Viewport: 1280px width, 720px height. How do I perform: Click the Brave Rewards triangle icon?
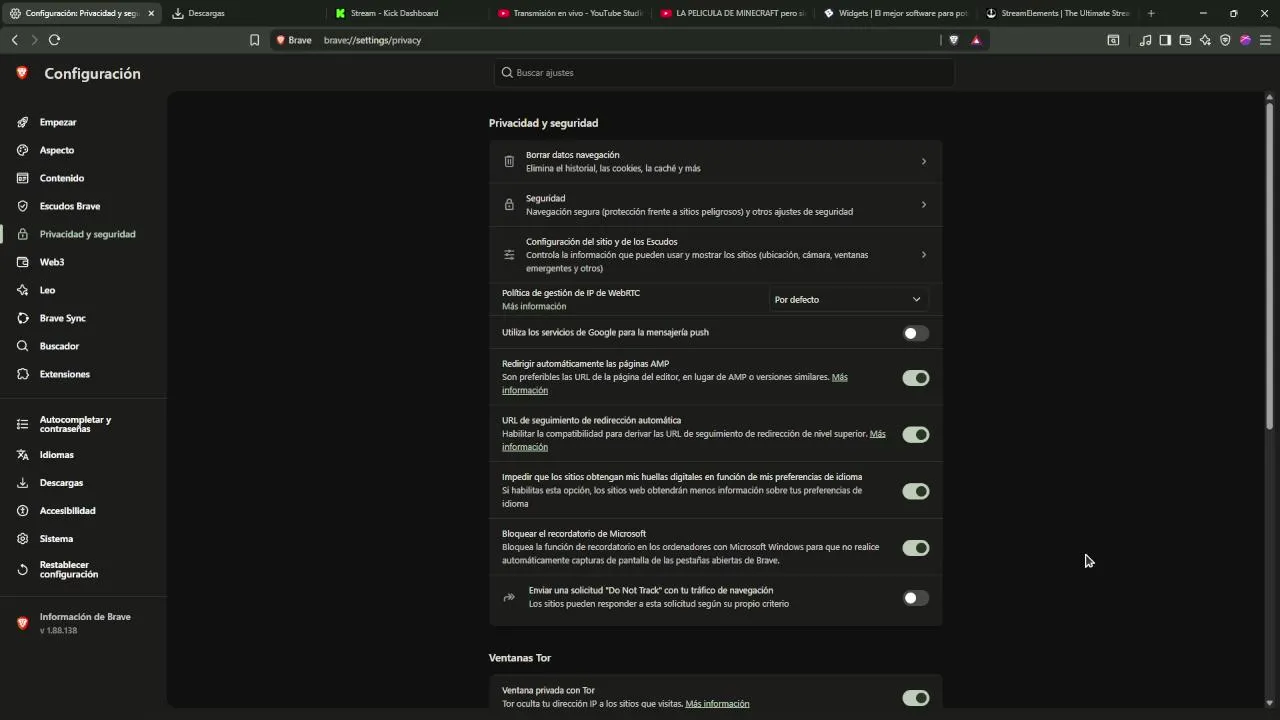(x=976, y=40)
